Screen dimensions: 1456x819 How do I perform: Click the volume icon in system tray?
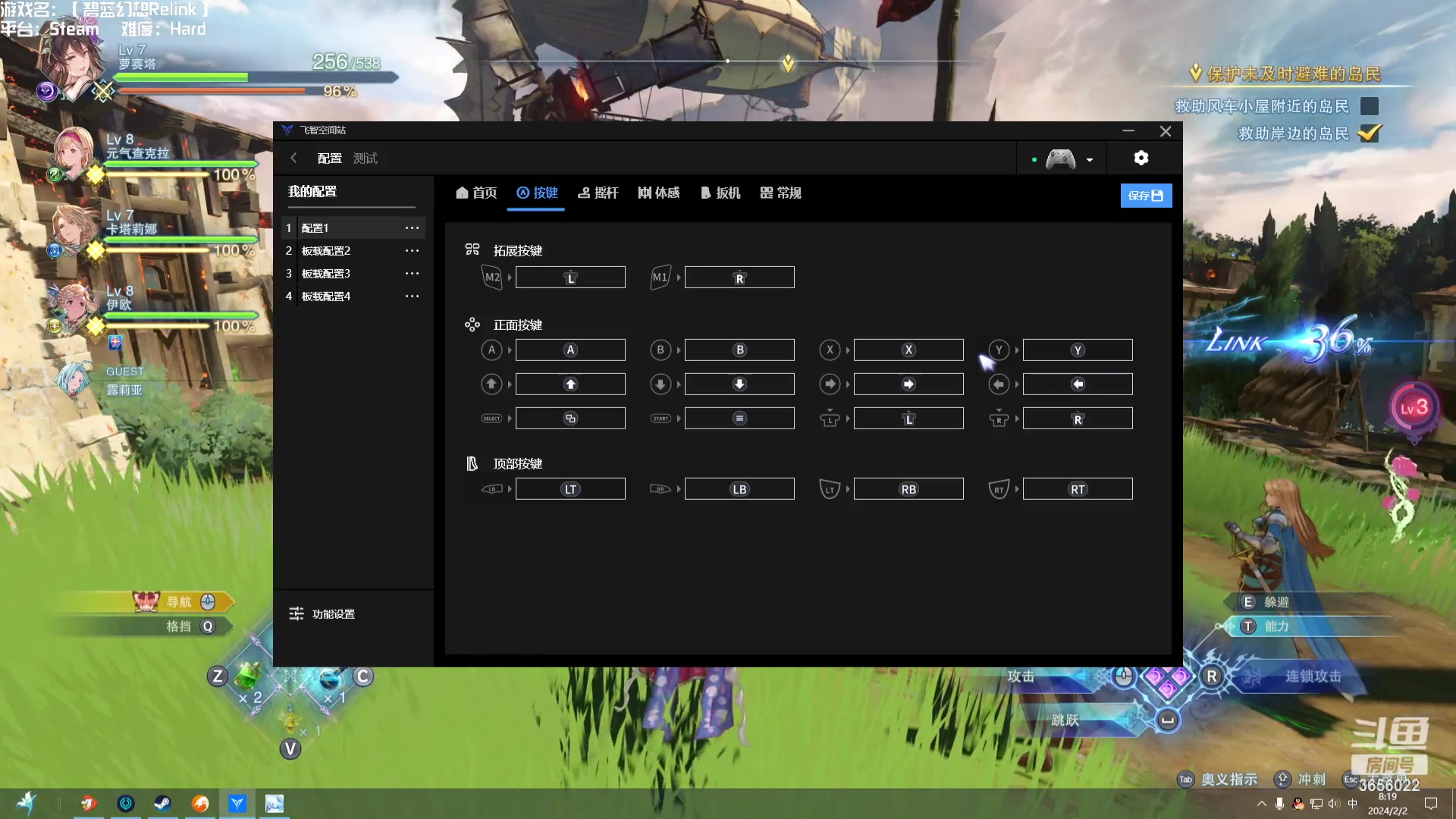pyautogui.click(x=1334, y=804)
